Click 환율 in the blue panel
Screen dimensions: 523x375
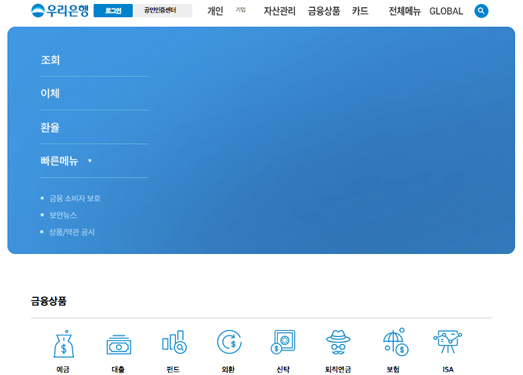[x=50, y=127]
